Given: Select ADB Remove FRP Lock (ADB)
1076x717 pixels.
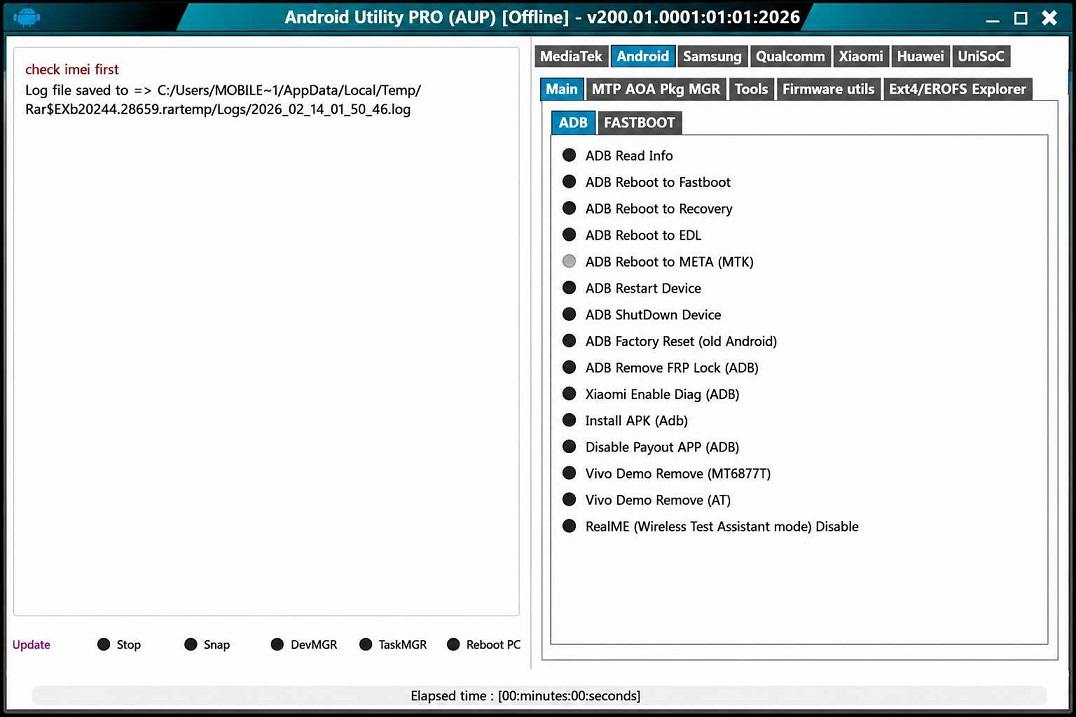Looking at the screenshot, I should coord(660,368).
